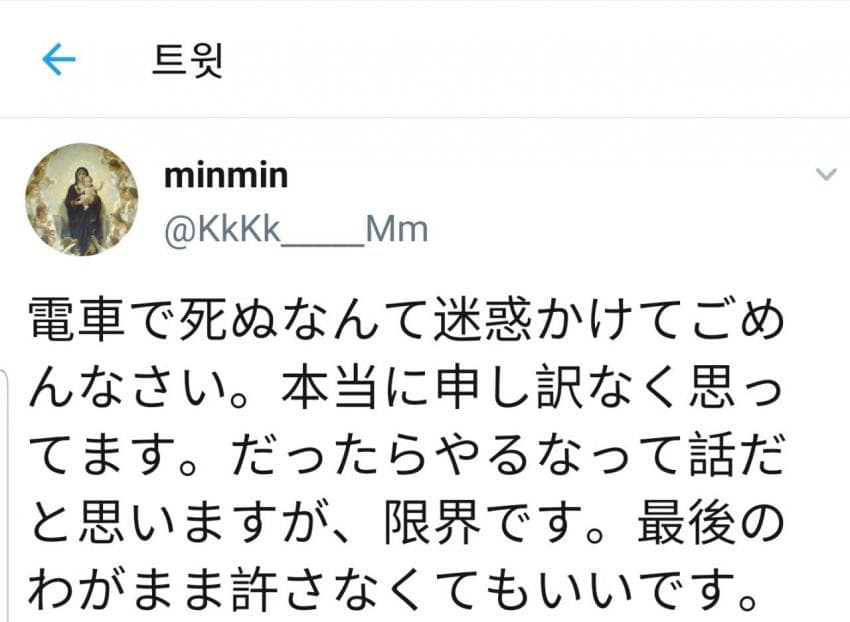Open the tweet options chevron
Screen dimensions: 850x622
(826, 175)
